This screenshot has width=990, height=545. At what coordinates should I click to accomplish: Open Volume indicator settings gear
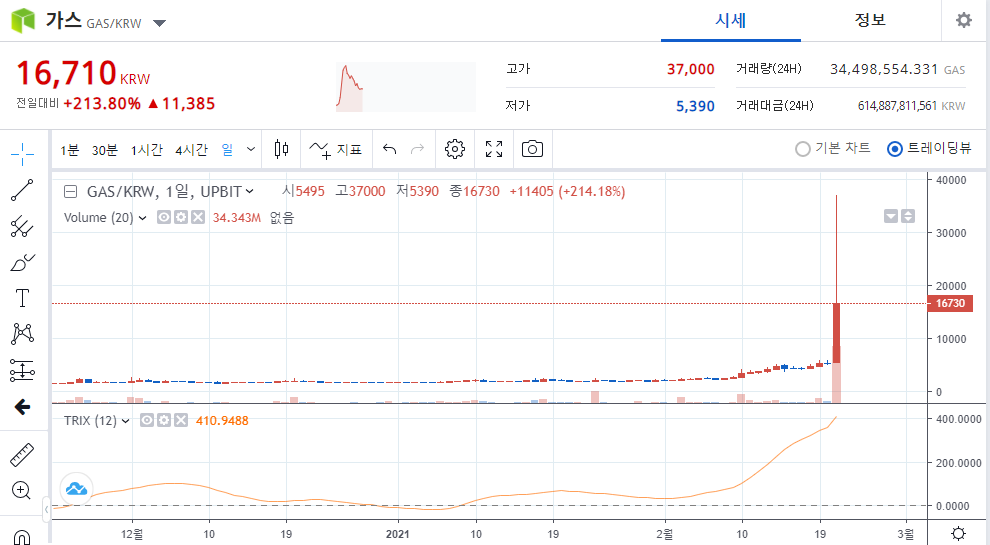point(181,217)
